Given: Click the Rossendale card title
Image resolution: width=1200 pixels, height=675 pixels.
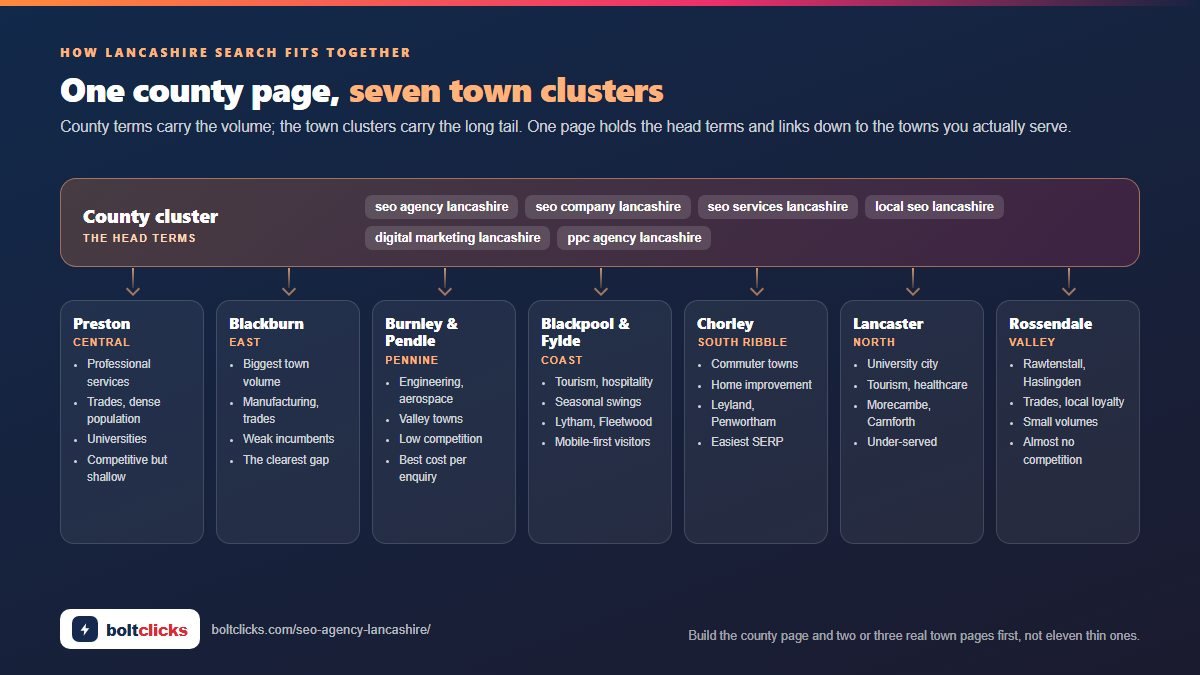Looking at the screenshot, I should (1050, 324).
